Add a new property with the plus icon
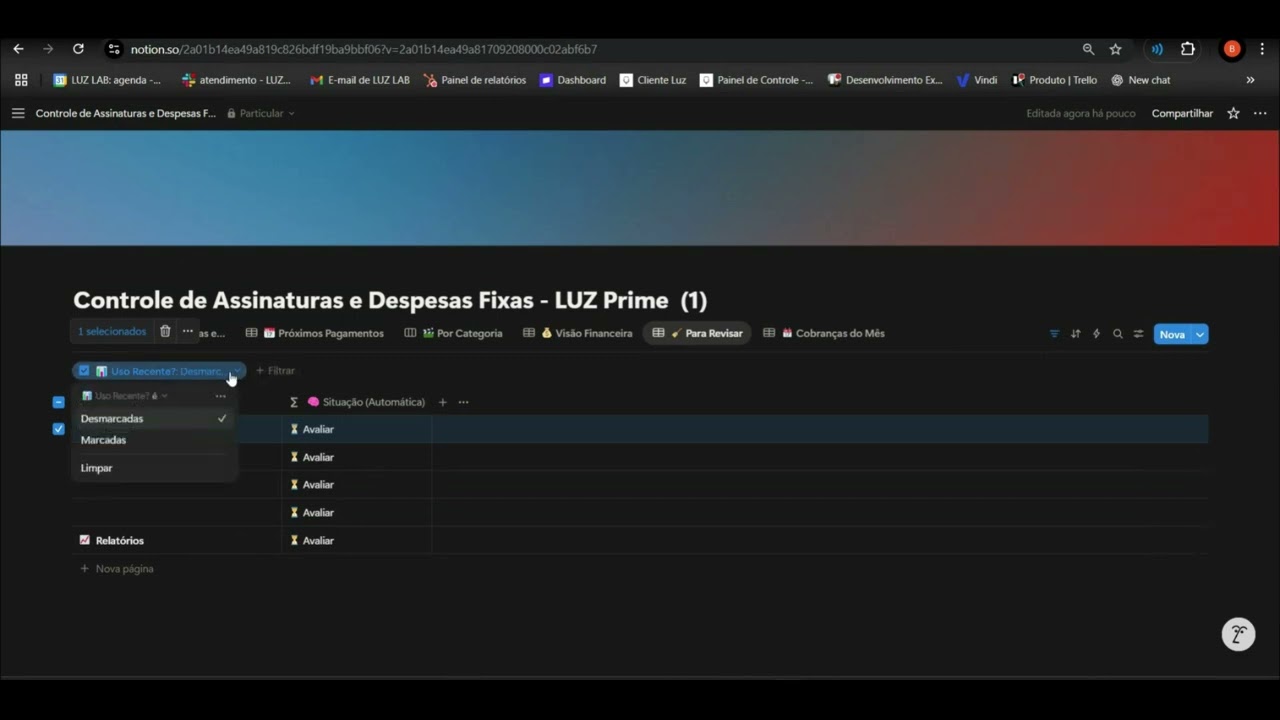 coord(442,402)
